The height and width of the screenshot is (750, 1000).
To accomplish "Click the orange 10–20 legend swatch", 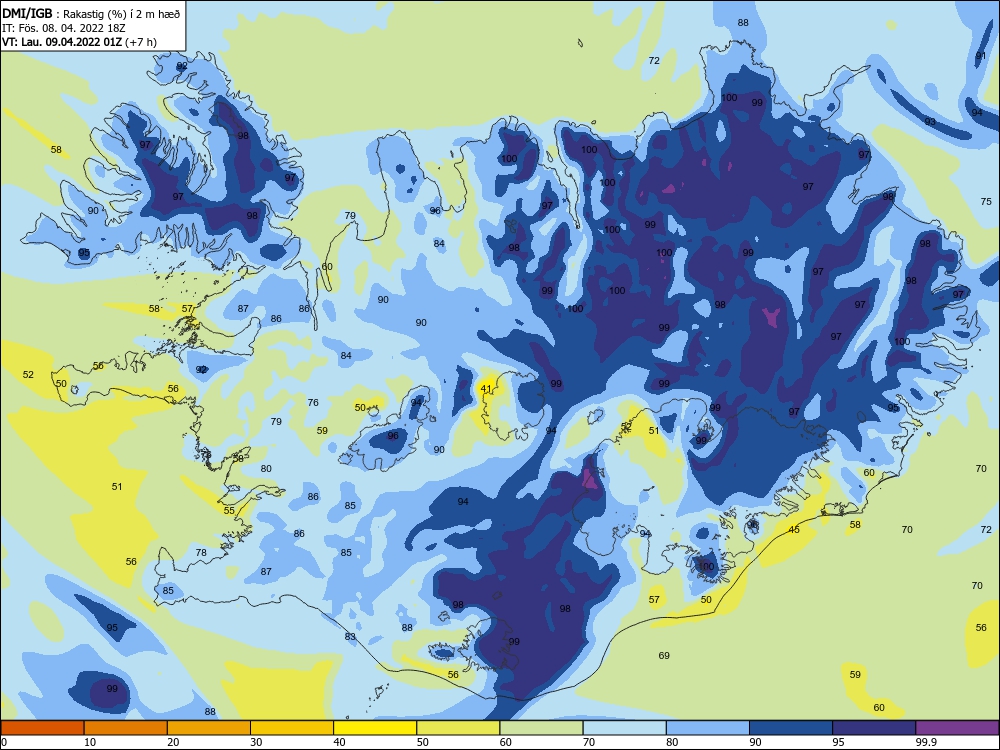I will click(126, 728).
